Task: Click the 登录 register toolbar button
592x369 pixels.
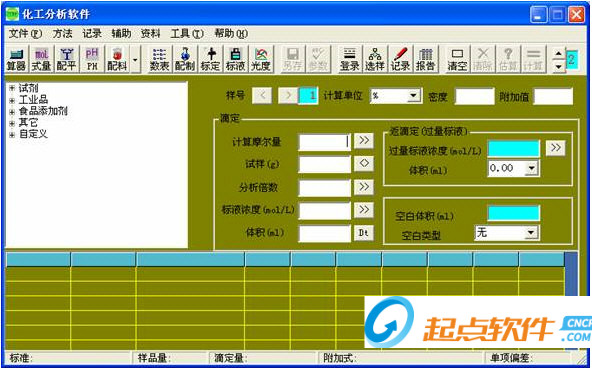Action: tap(350, 59)
